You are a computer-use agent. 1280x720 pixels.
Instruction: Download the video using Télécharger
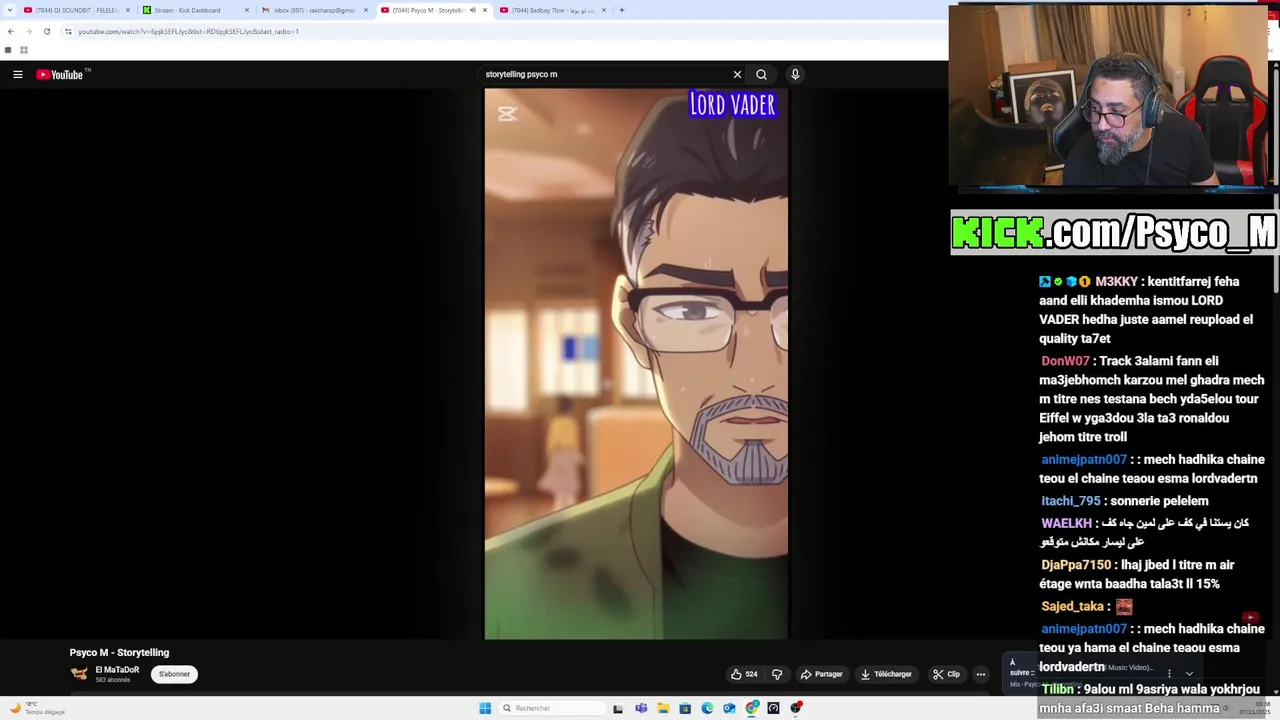886,674
